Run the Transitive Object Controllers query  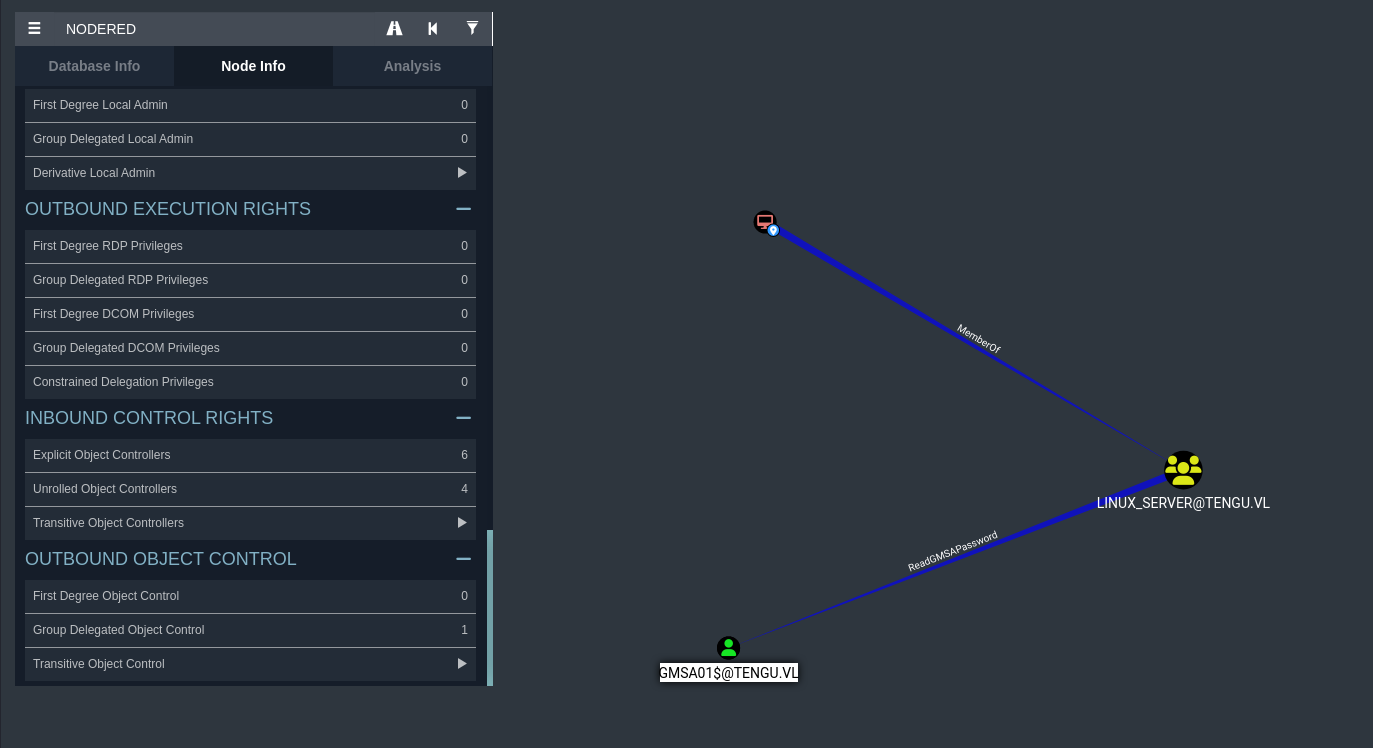[x=462, y=523]
